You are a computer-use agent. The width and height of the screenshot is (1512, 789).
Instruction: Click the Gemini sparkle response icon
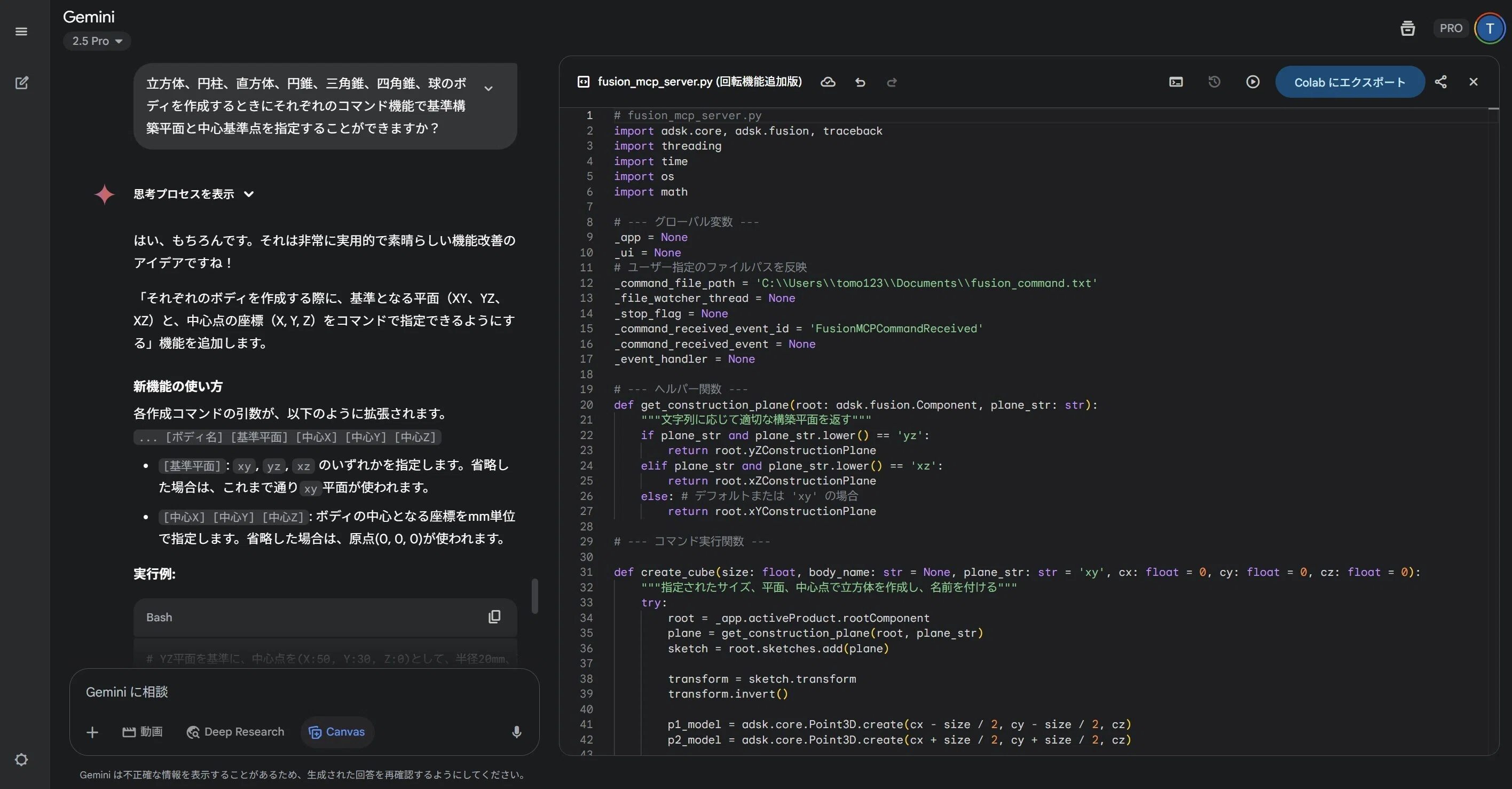click(105, 194)
